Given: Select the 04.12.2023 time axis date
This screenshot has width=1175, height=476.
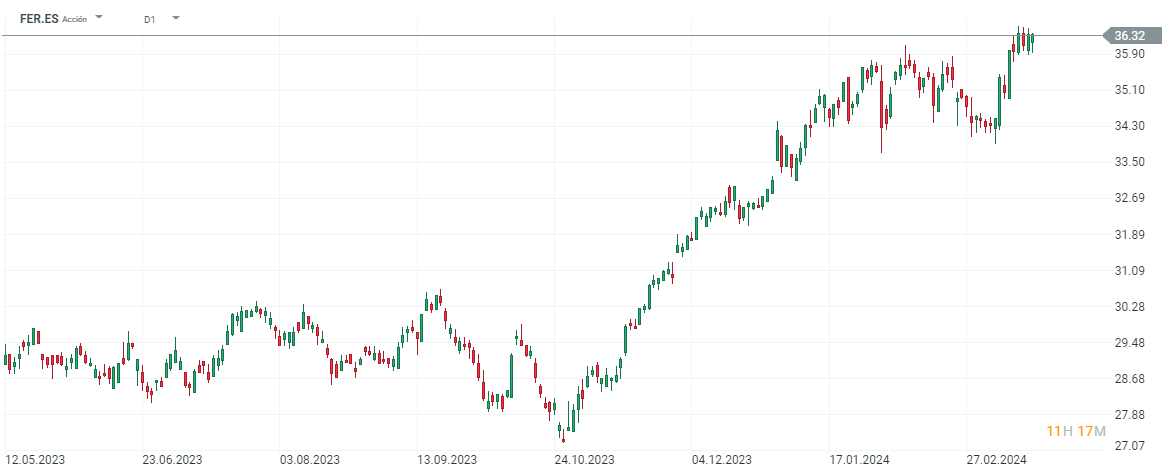Looking at the screenshot, I should click(x=722, y=460).
